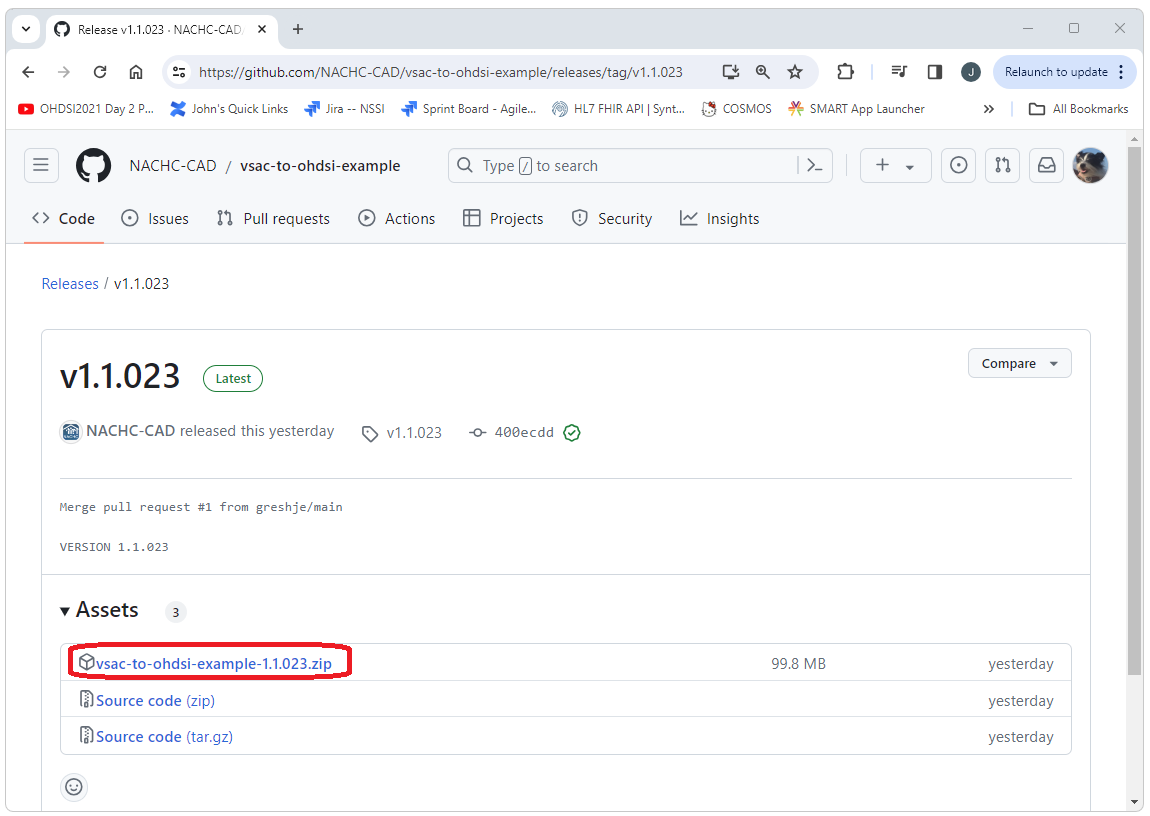The width and height of the screenshot is (1150, 816).
Task: Select the Security tab
Action: 612,218
